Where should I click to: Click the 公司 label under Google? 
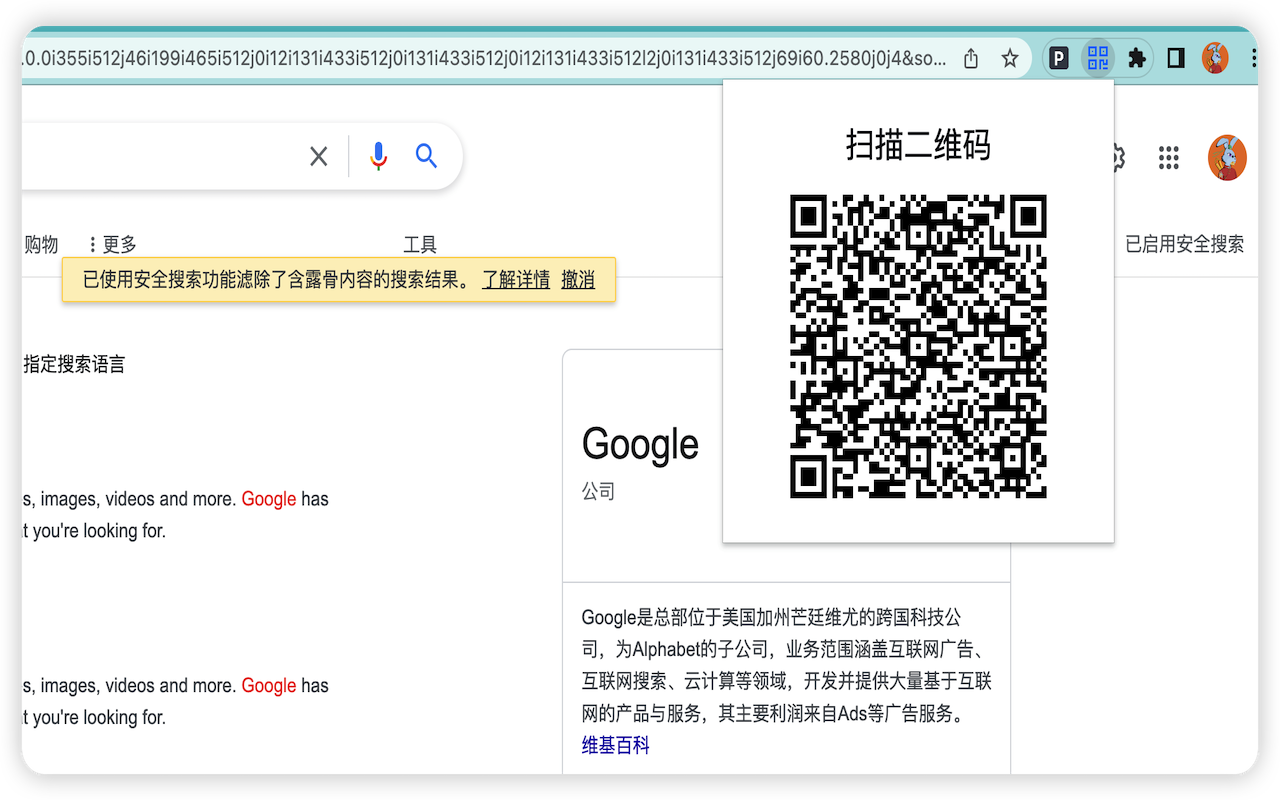click(598, 492)
